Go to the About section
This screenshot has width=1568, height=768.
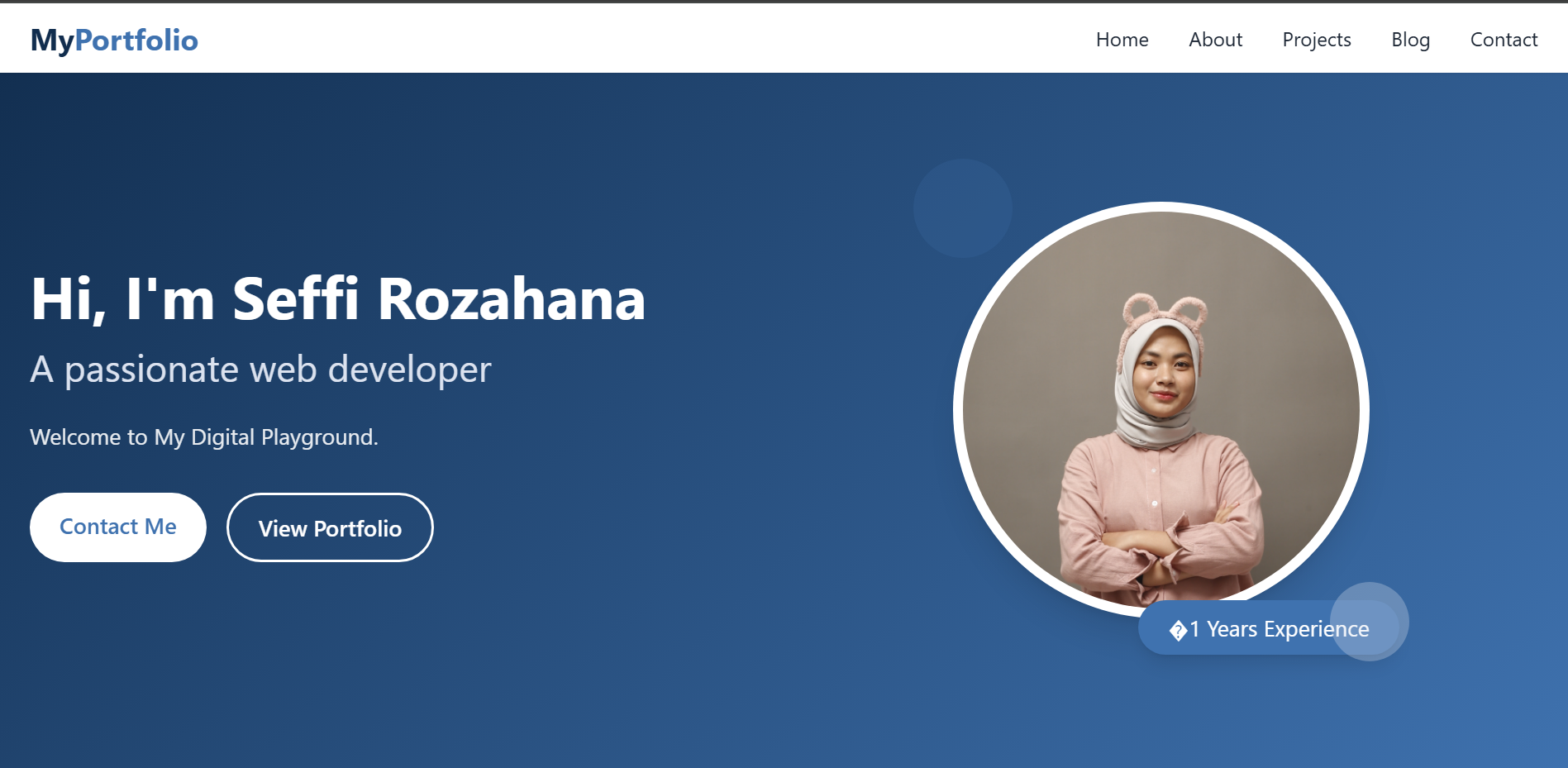(x=1215, y=40)
